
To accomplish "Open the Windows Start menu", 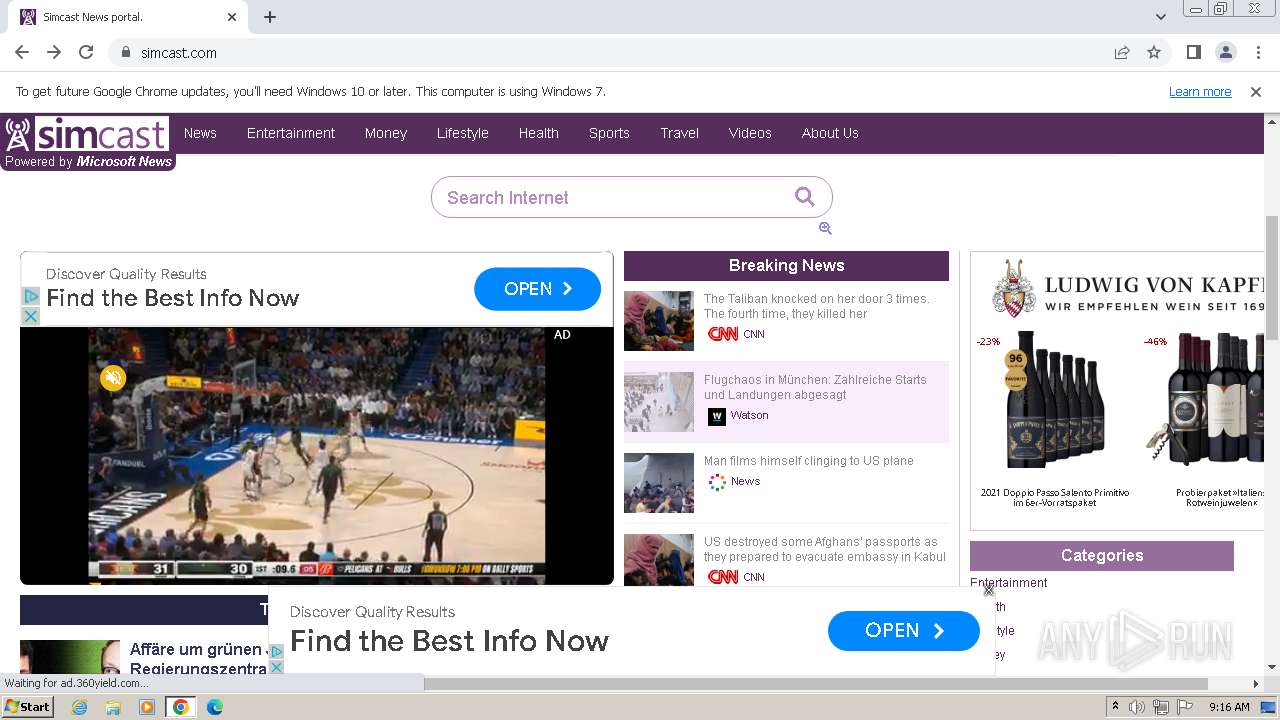I will pos(28,707).
